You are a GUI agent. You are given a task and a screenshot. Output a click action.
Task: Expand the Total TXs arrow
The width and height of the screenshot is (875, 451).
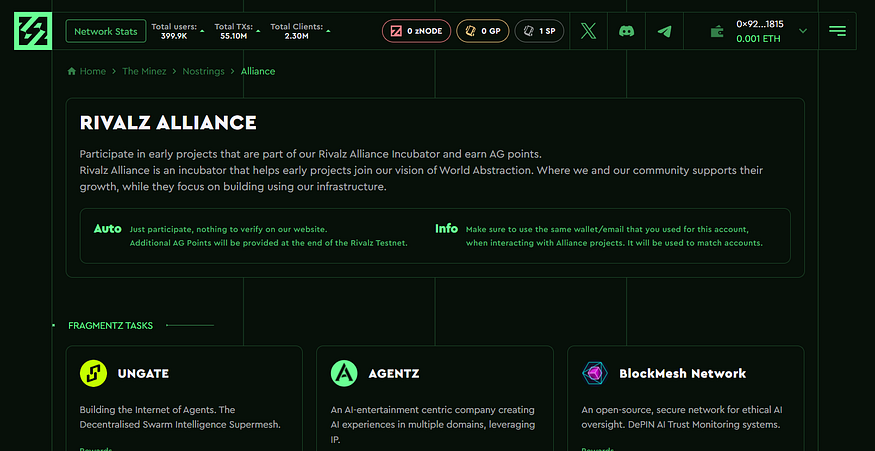click(258, 31)
